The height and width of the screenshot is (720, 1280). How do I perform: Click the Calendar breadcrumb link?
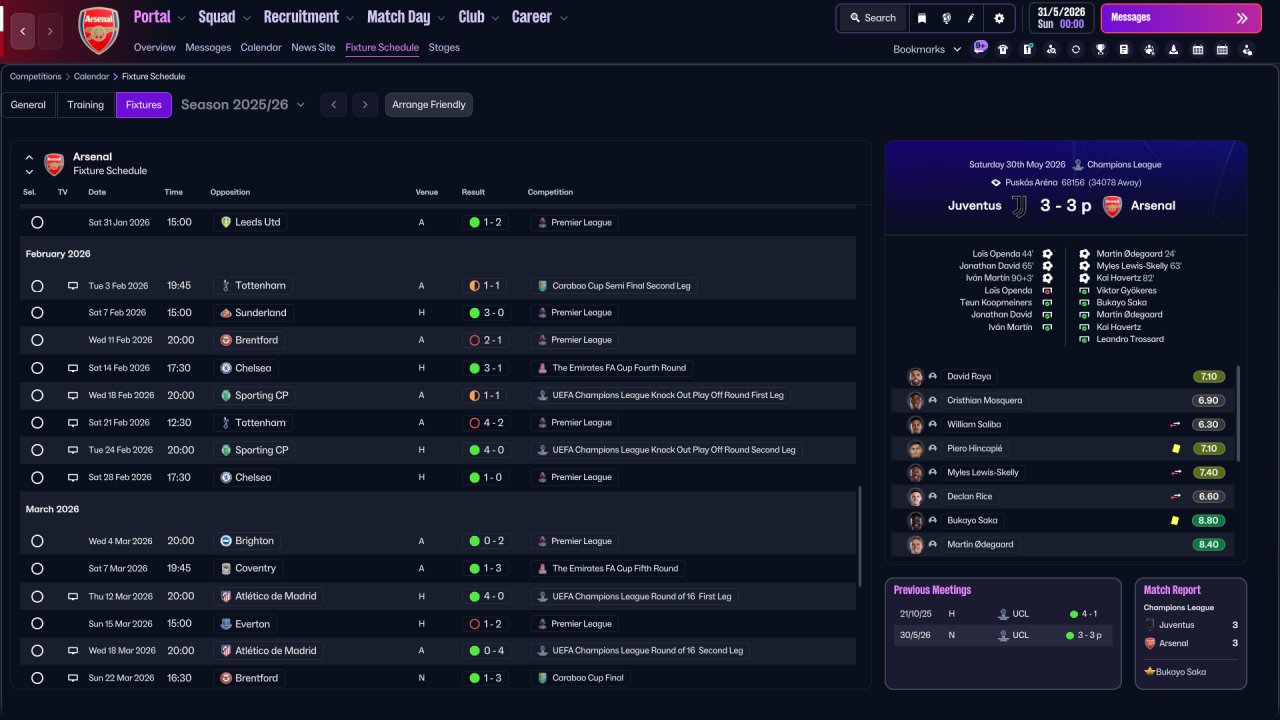point(91,77)
